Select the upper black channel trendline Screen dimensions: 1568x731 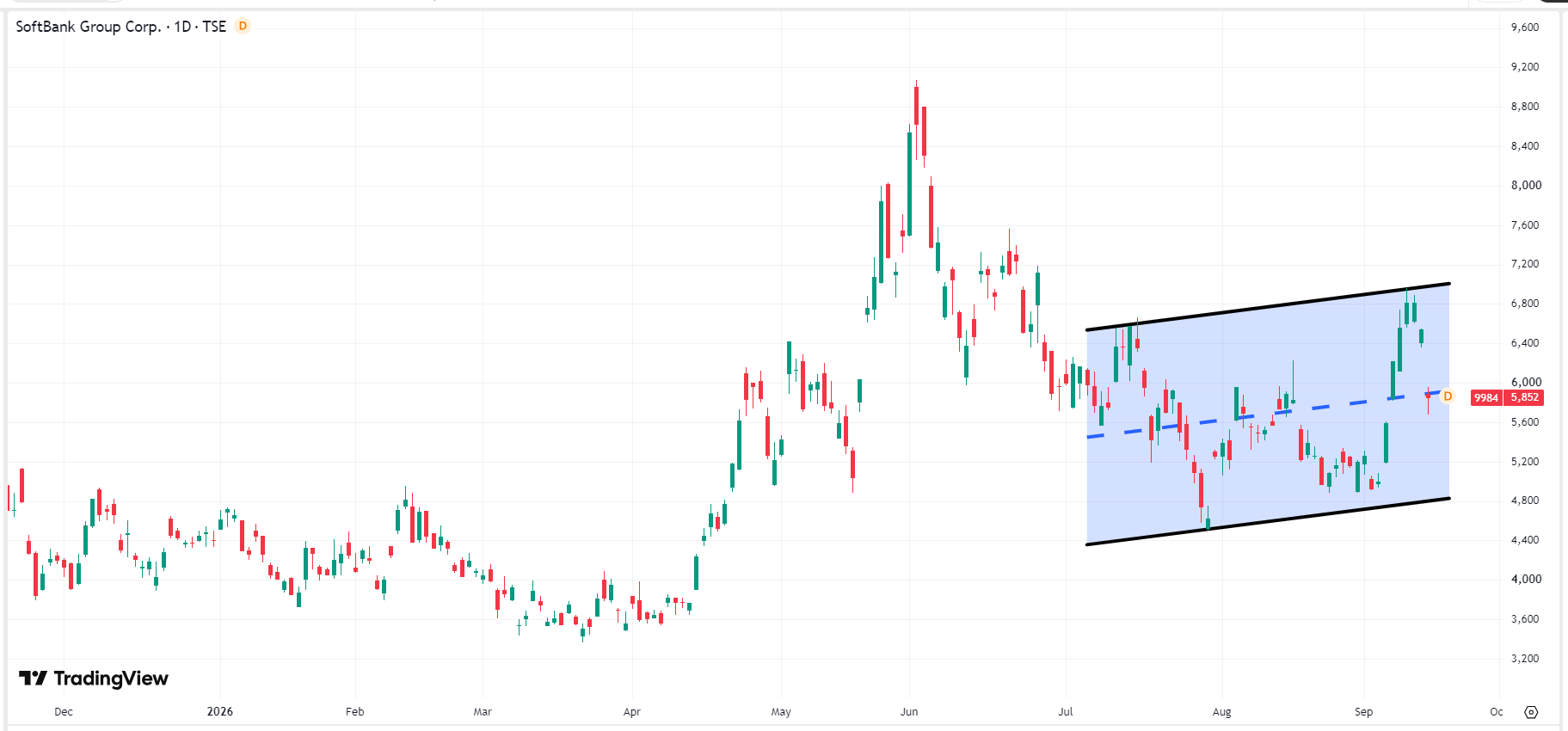(1269, 306)
